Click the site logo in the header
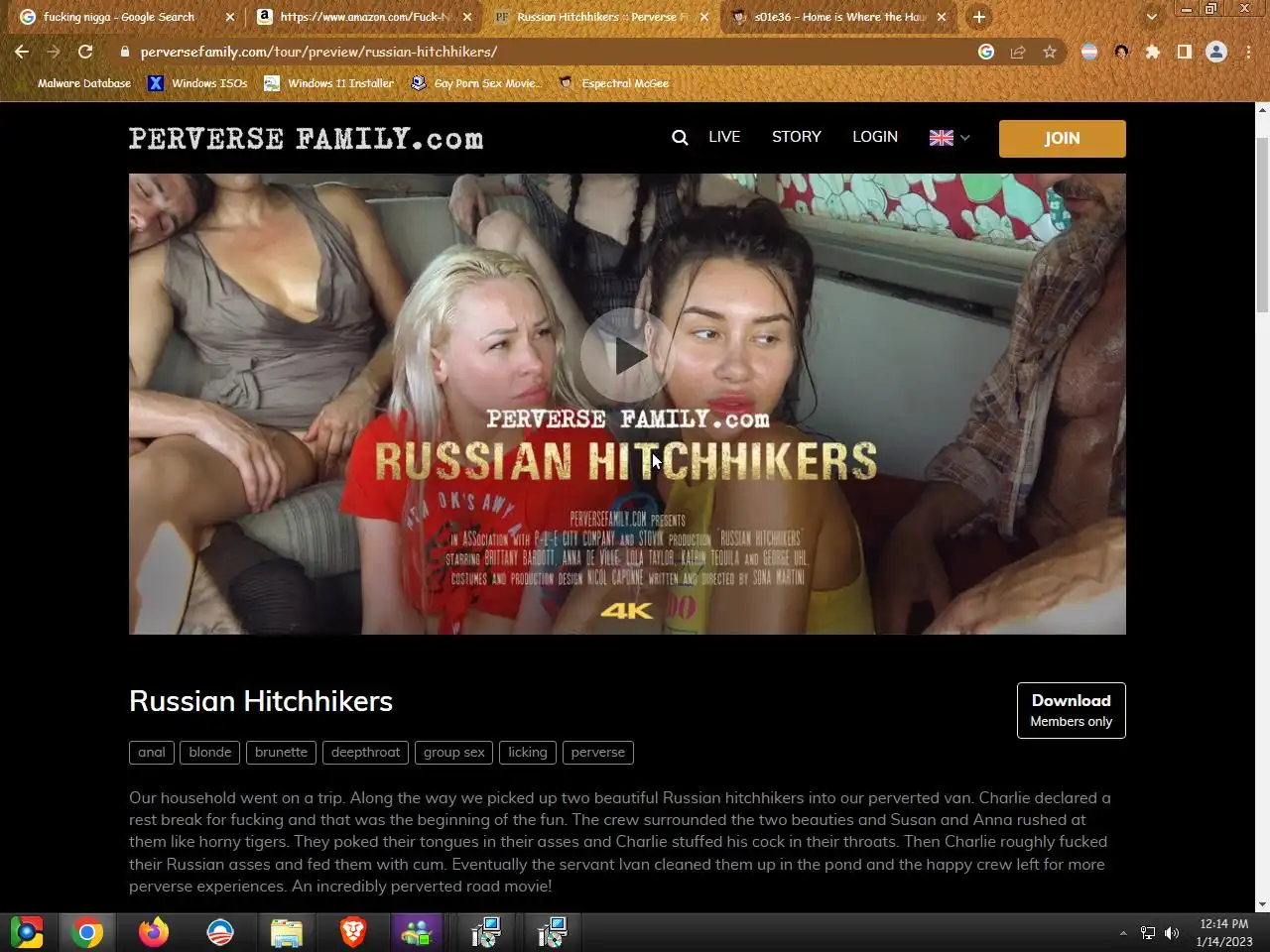This screenshot has width=1270, height=952. pos(306,138)
